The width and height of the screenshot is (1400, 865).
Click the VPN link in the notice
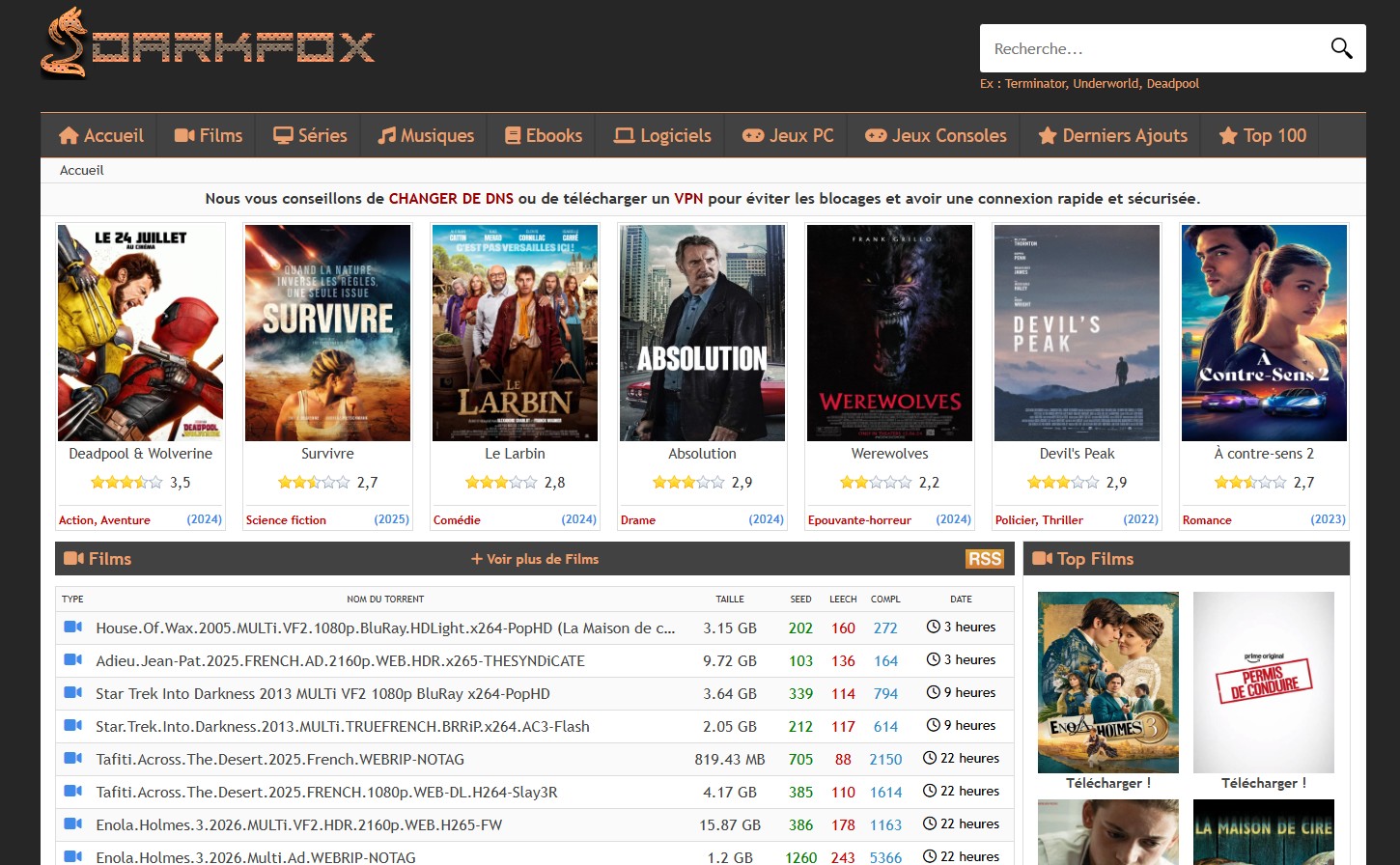coord(688,199)
